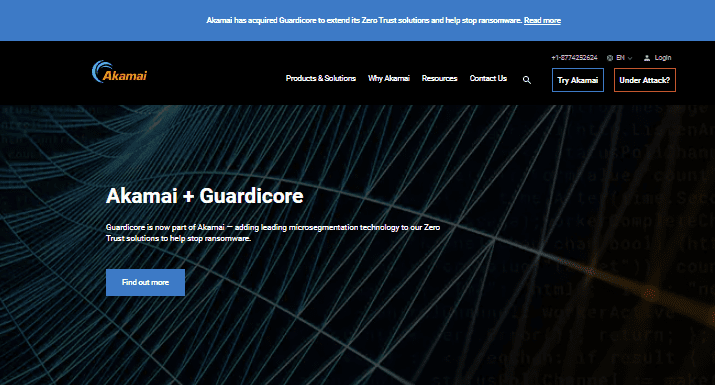Click the Akamai logo
Screen dimensions: 715x385
[x=119, y=72]
